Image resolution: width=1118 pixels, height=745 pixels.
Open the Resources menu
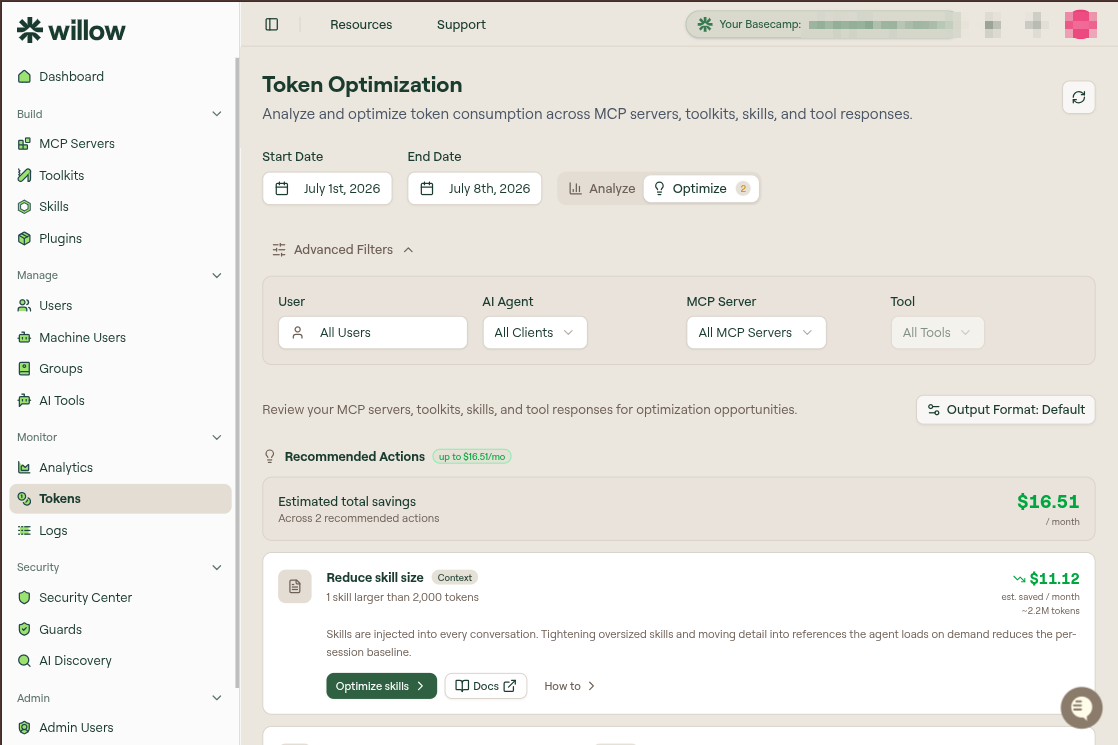coord(361,24)
